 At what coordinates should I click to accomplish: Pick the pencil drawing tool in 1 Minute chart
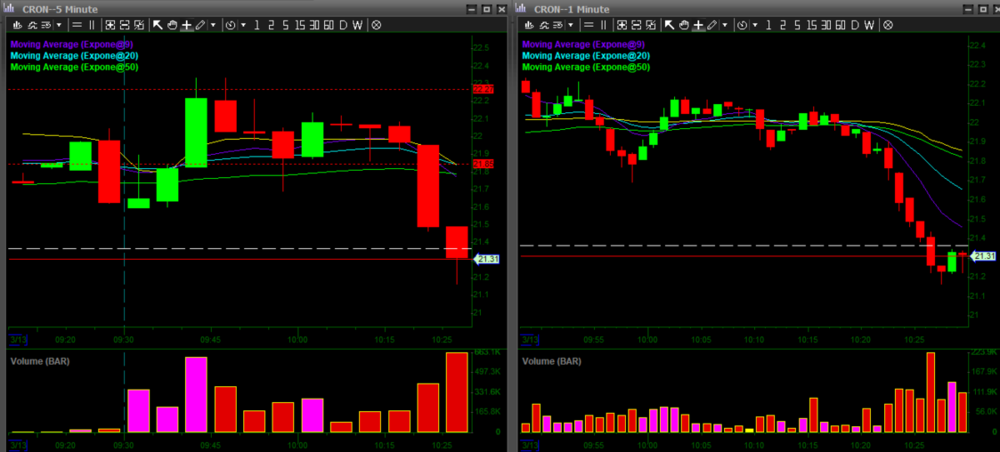712,24
